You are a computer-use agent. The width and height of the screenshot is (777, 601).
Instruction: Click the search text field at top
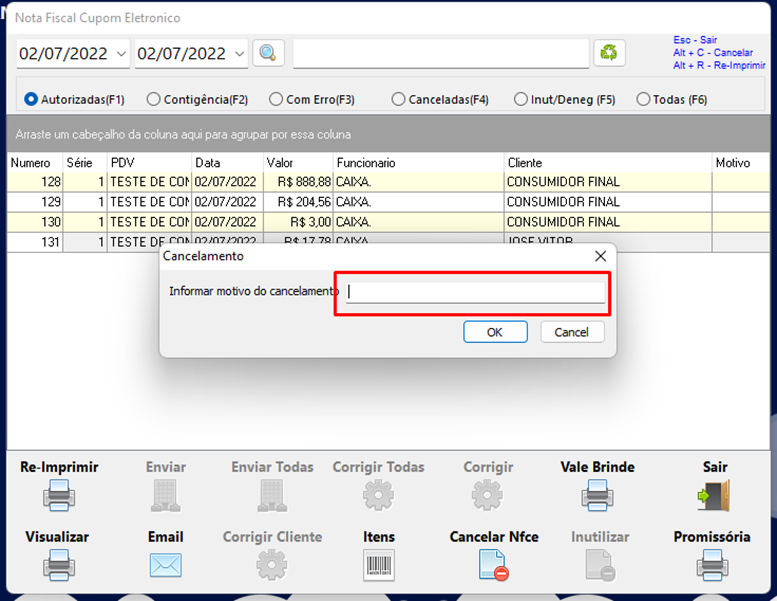[x=441, y=54]
